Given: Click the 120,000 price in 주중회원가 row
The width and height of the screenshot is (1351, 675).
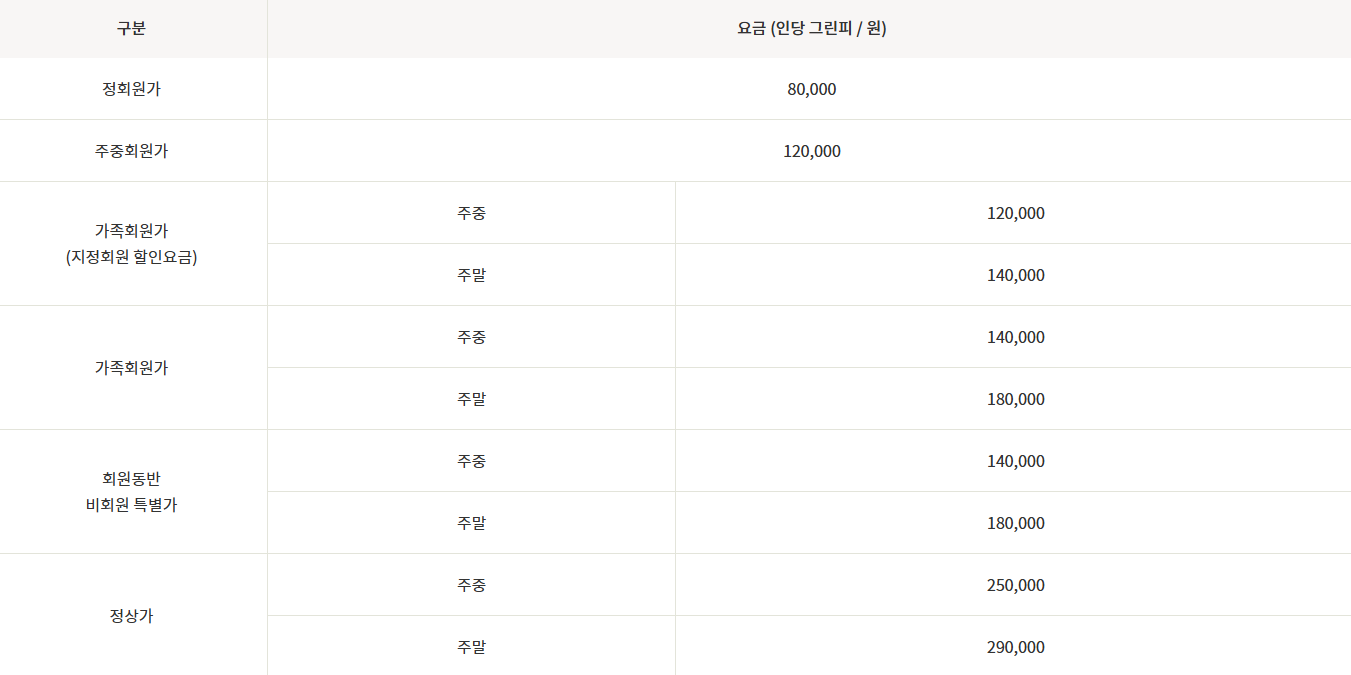Looking at the screenshot, I should point(811,151).
